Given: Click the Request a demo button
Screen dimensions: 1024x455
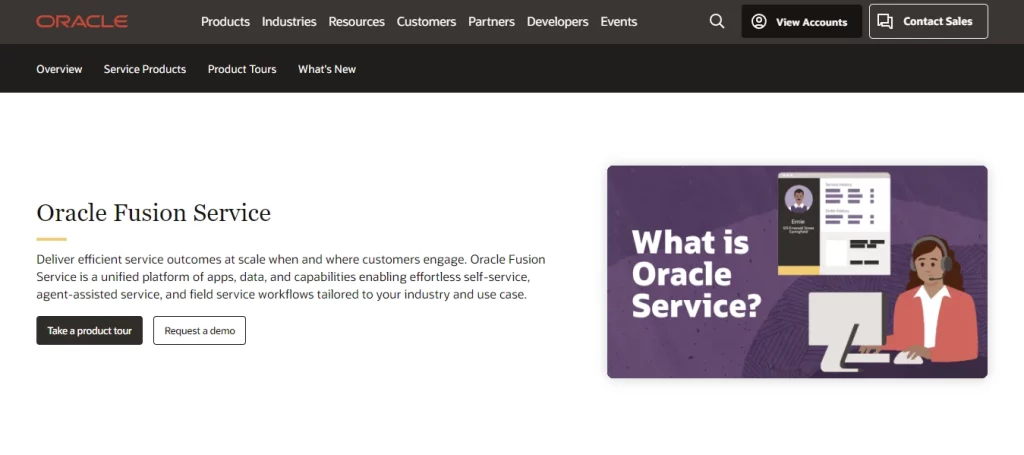Looking at the screenshot, I should point(200,330).
